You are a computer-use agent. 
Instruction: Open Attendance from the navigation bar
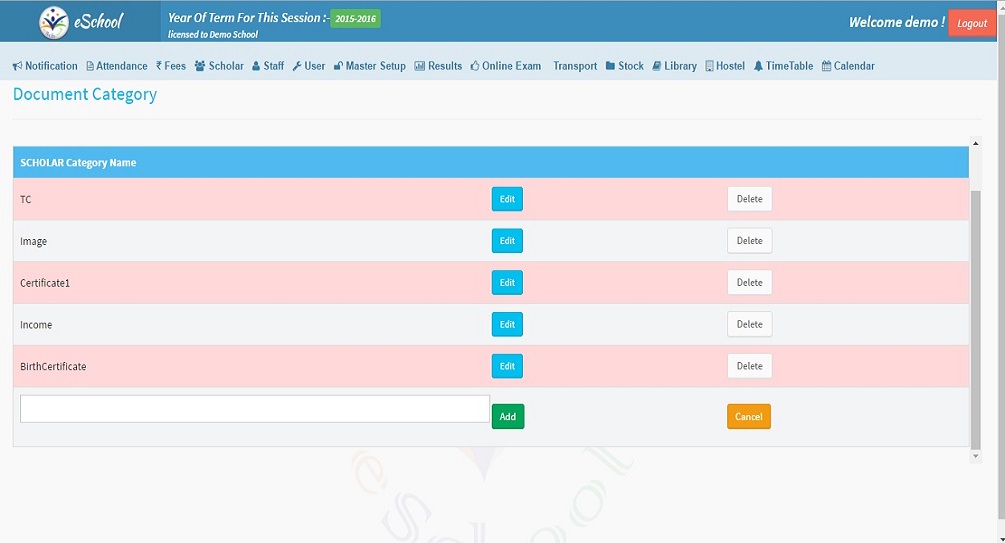(116, 66)
